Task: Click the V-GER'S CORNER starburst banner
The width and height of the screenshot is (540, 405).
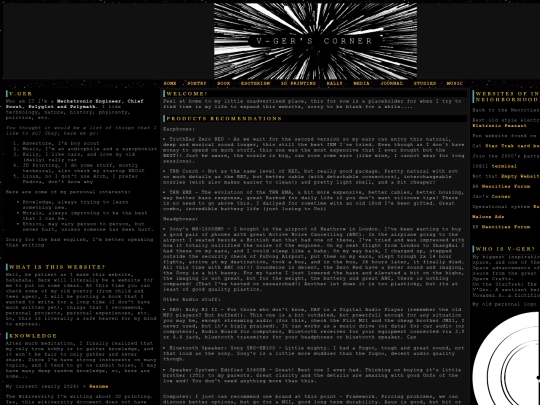Action: click(x=315, y=41)
